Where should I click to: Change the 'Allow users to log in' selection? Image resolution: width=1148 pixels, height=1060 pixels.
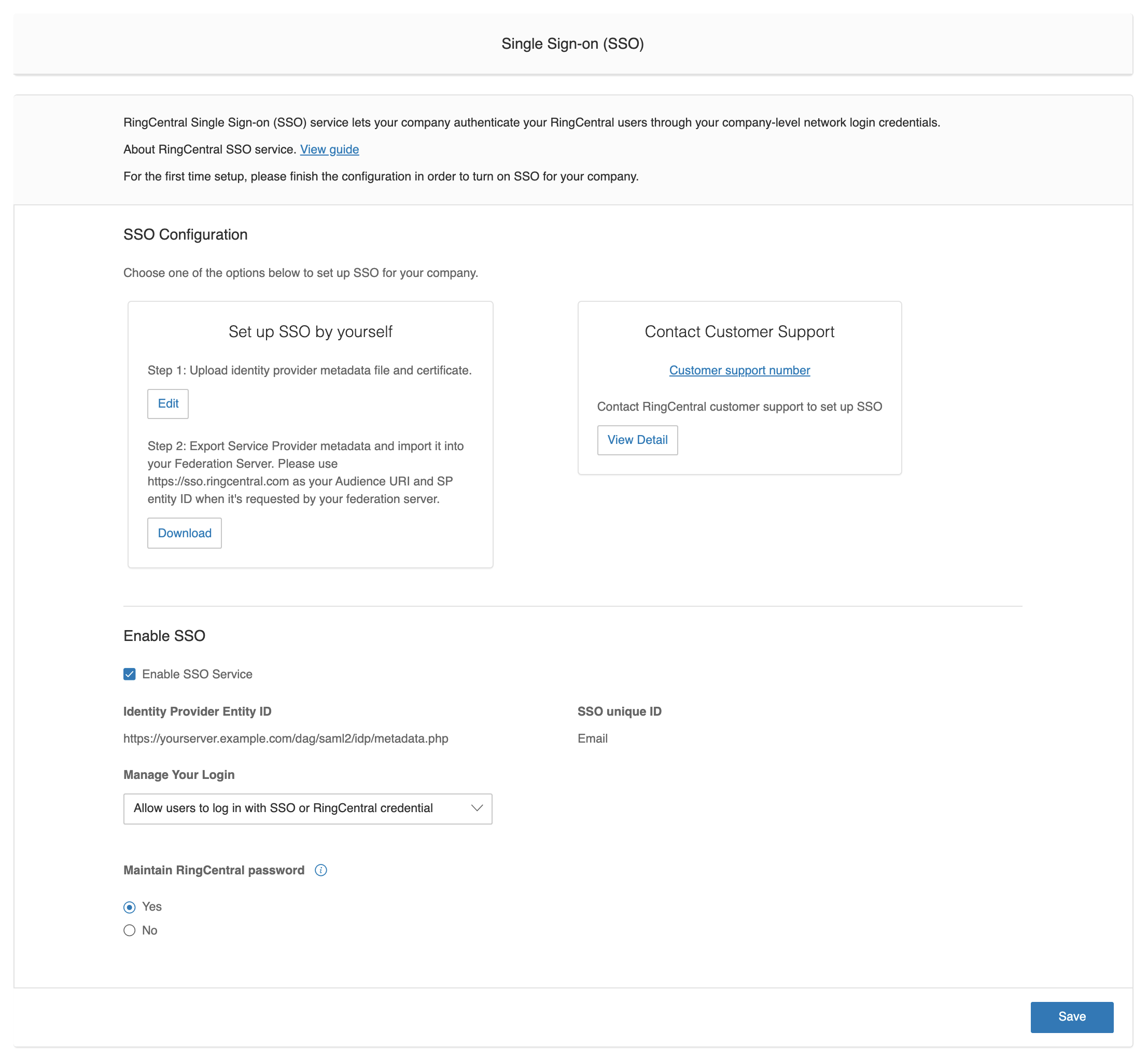(x=307, y=808)
